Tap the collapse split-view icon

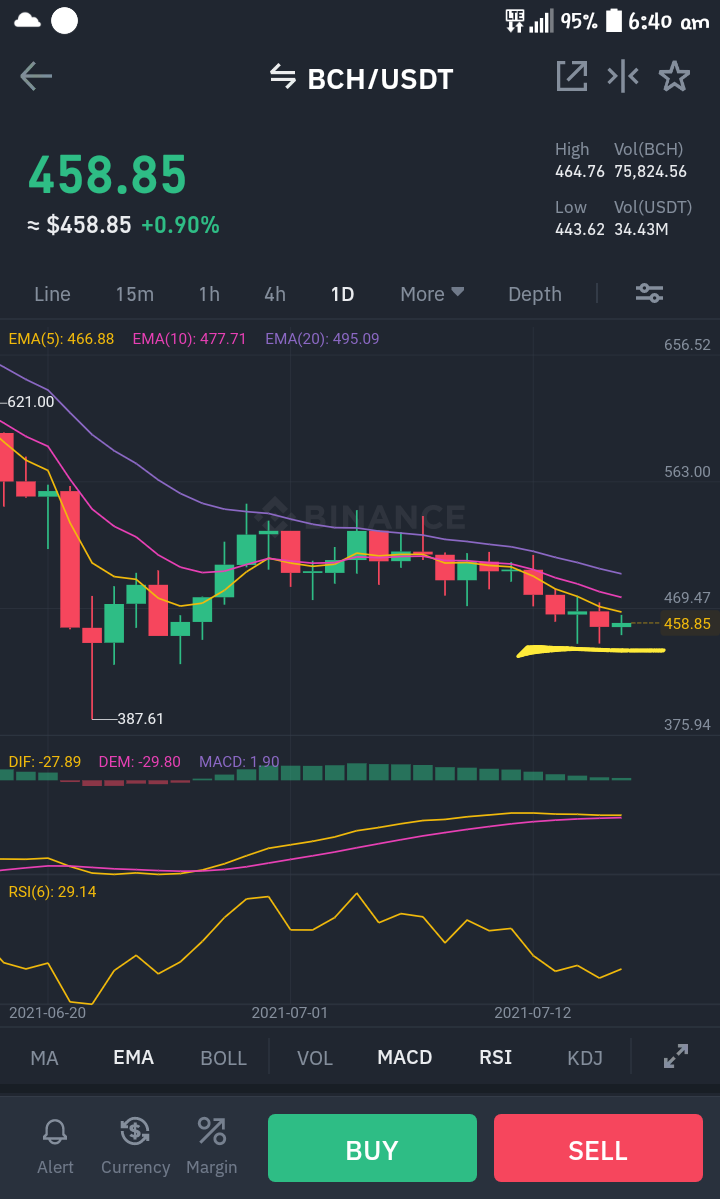click(x=623, y=76)
